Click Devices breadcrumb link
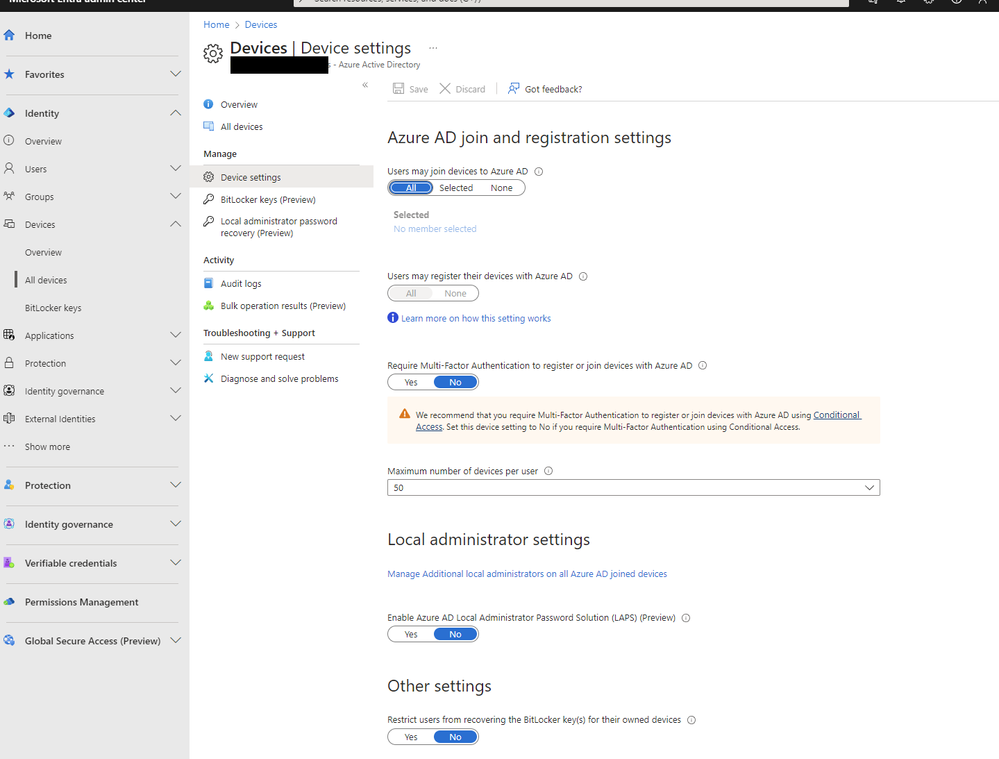 pos(261,24)
